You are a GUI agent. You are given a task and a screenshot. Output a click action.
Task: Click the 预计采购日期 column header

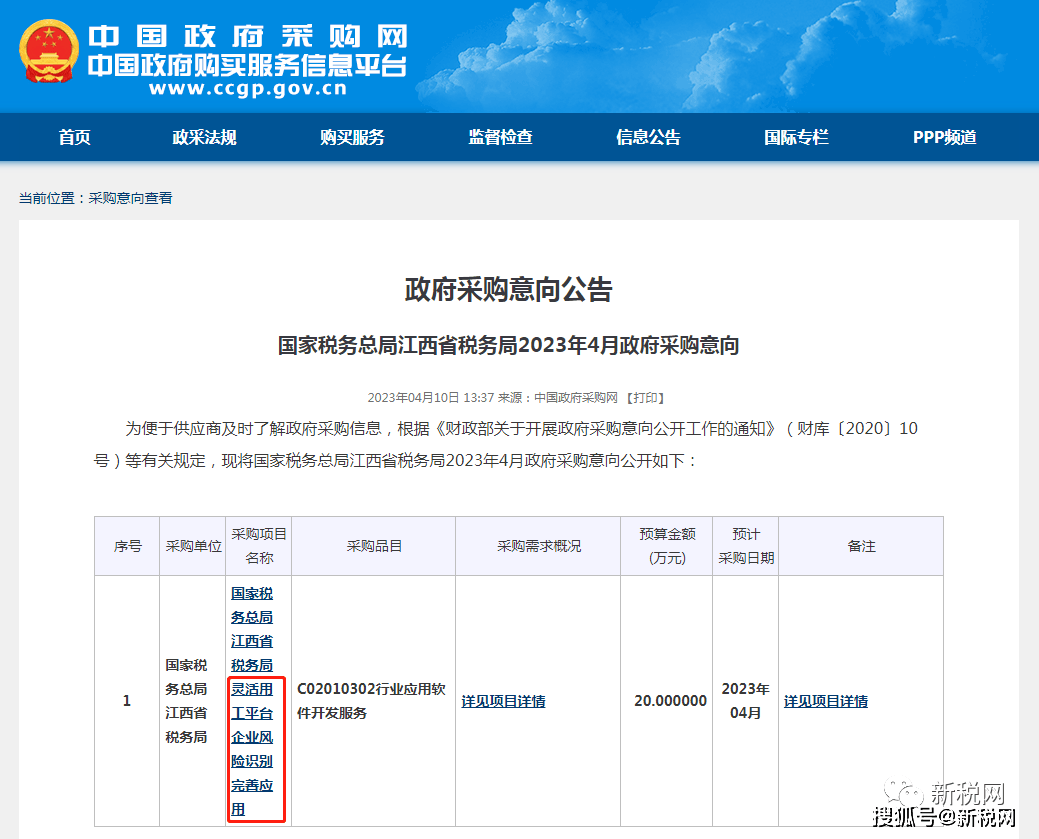745,546
